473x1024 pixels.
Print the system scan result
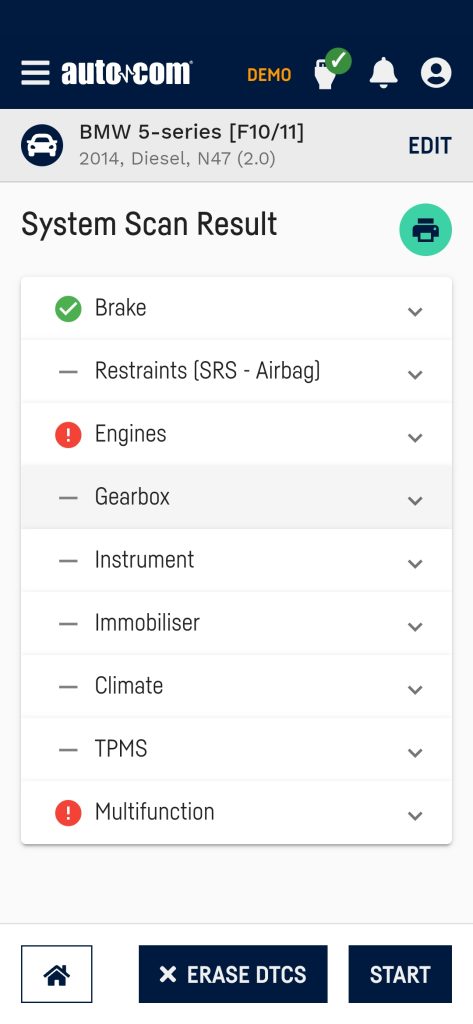tap(425, 230)
